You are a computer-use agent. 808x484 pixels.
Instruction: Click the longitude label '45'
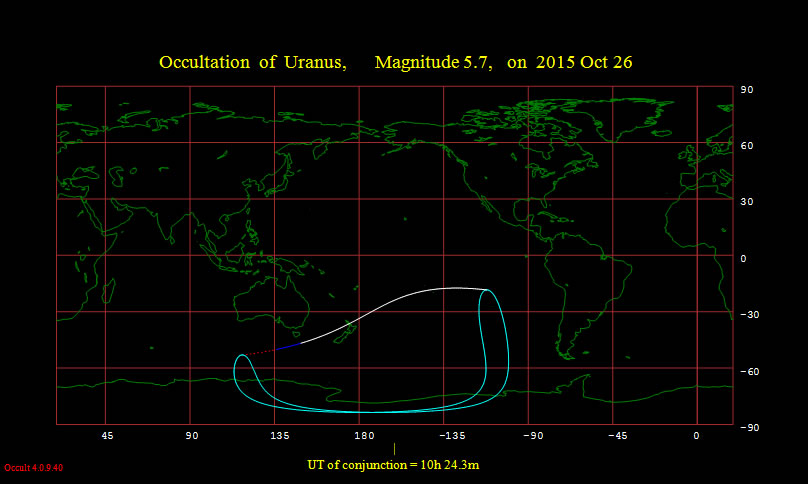107,436
